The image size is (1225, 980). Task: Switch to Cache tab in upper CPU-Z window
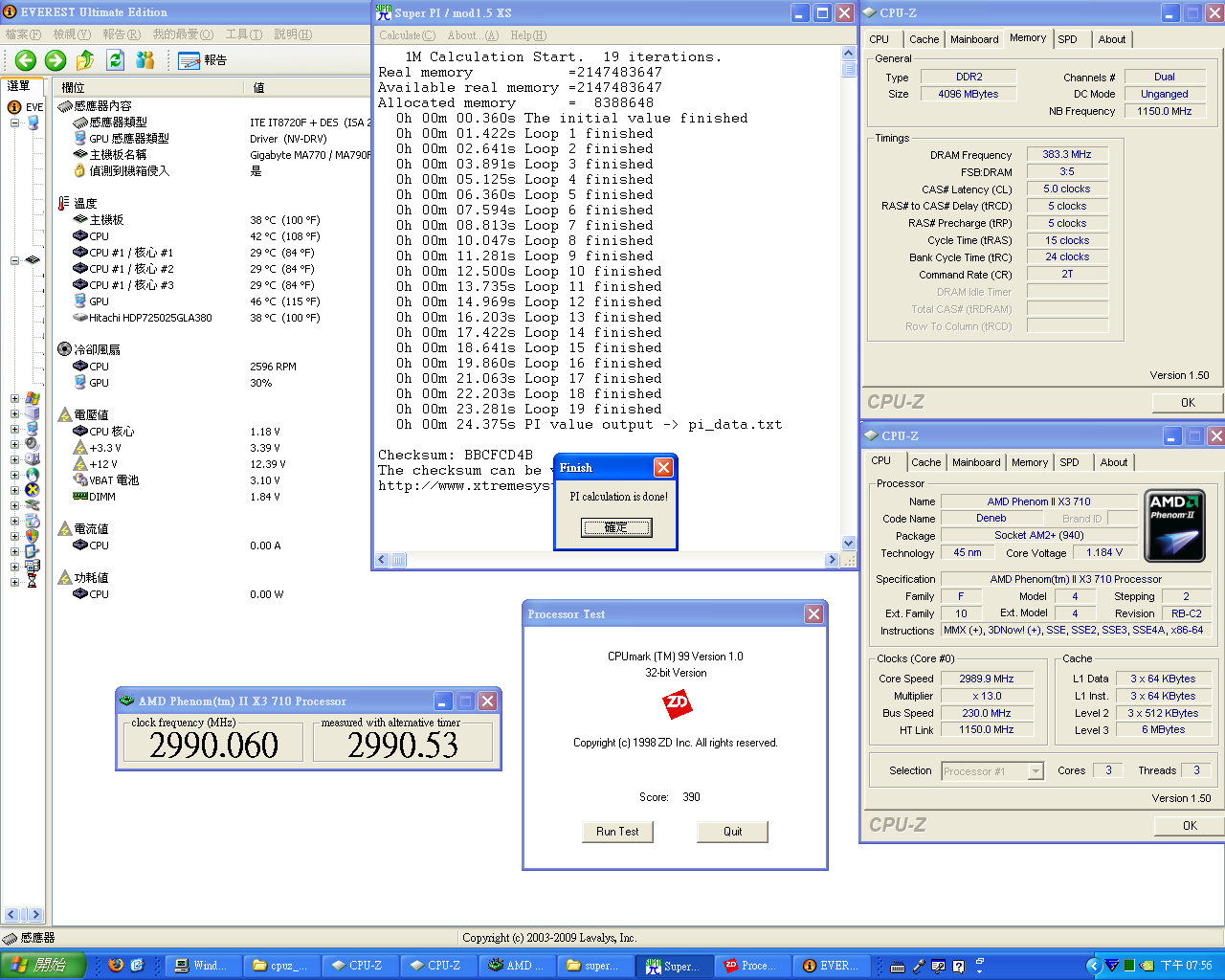(924, 39)
